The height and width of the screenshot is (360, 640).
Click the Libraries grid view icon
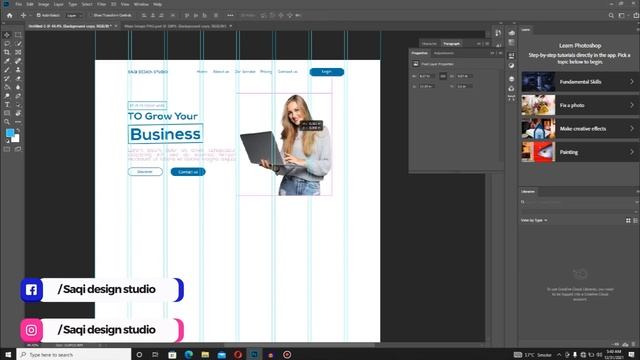coord(628,220)
